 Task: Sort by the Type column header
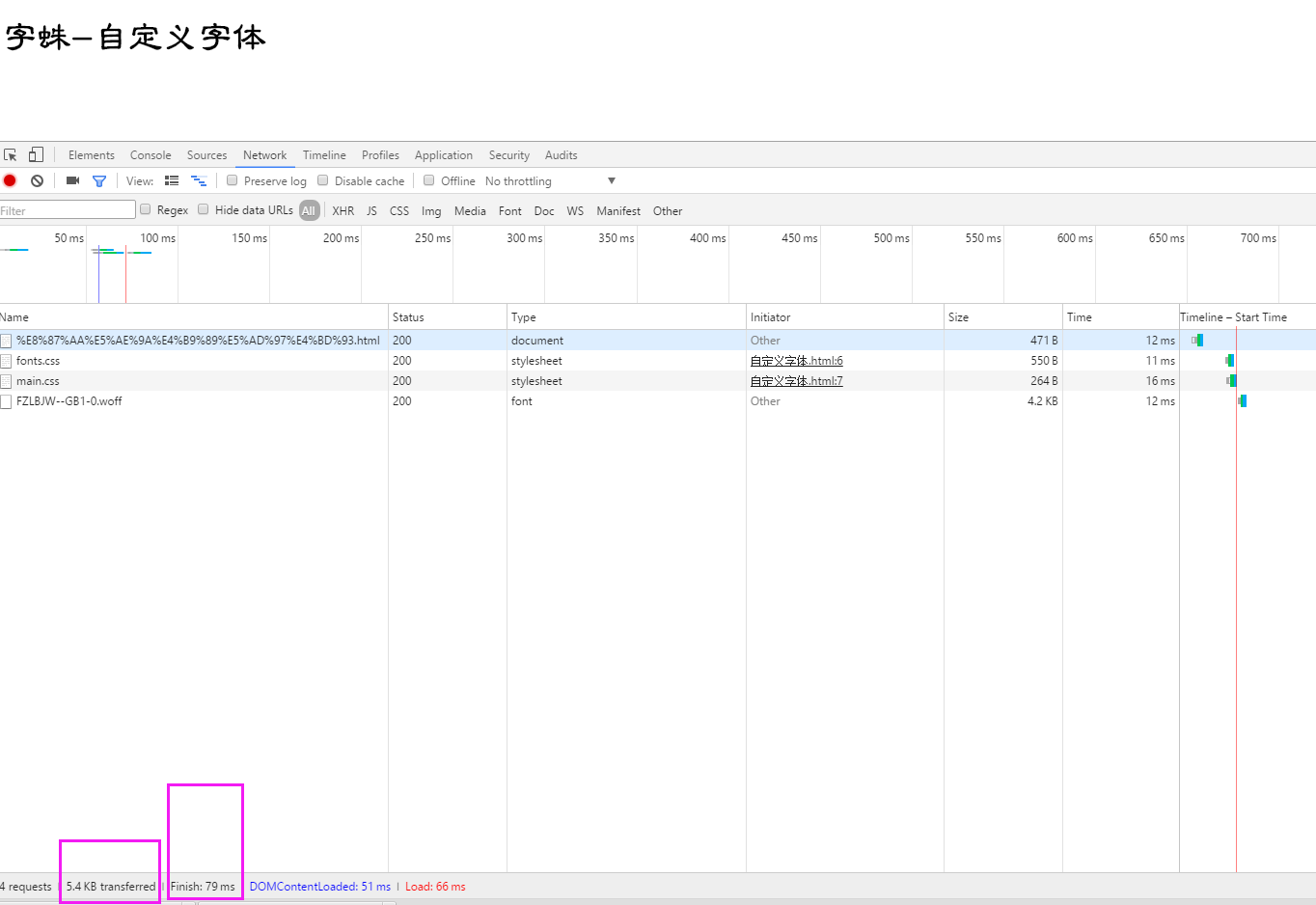[x=626, y=317]
